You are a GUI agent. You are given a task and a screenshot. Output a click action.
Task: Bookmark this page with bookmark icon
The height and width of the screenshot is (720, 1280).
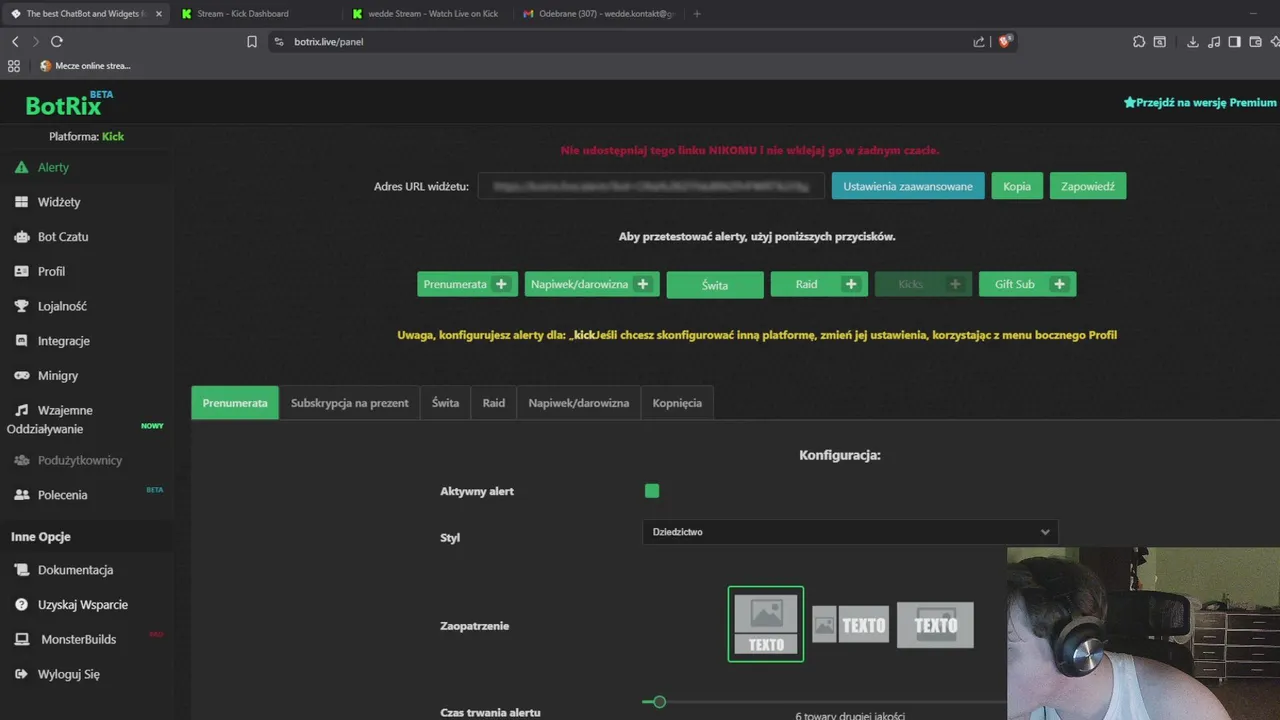pos(252,42)
